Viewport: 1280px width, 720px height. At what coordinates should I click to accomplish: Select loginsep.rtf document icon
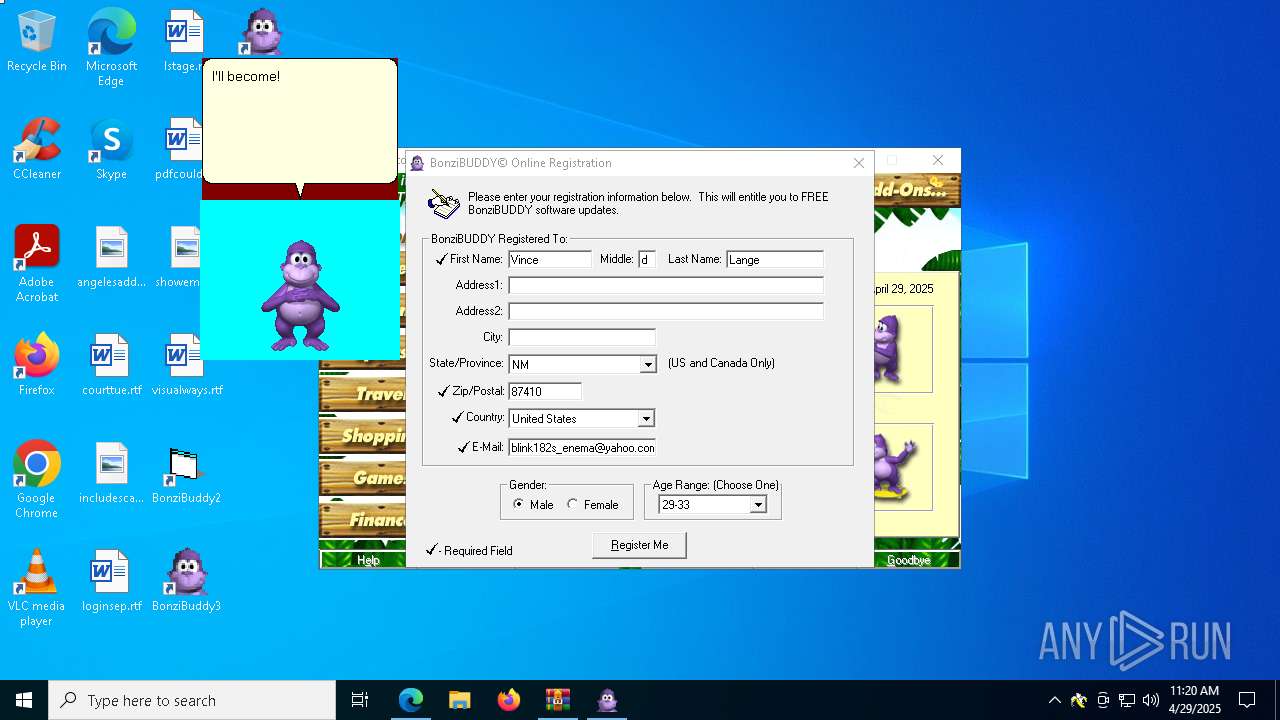[x=111, y=581]
